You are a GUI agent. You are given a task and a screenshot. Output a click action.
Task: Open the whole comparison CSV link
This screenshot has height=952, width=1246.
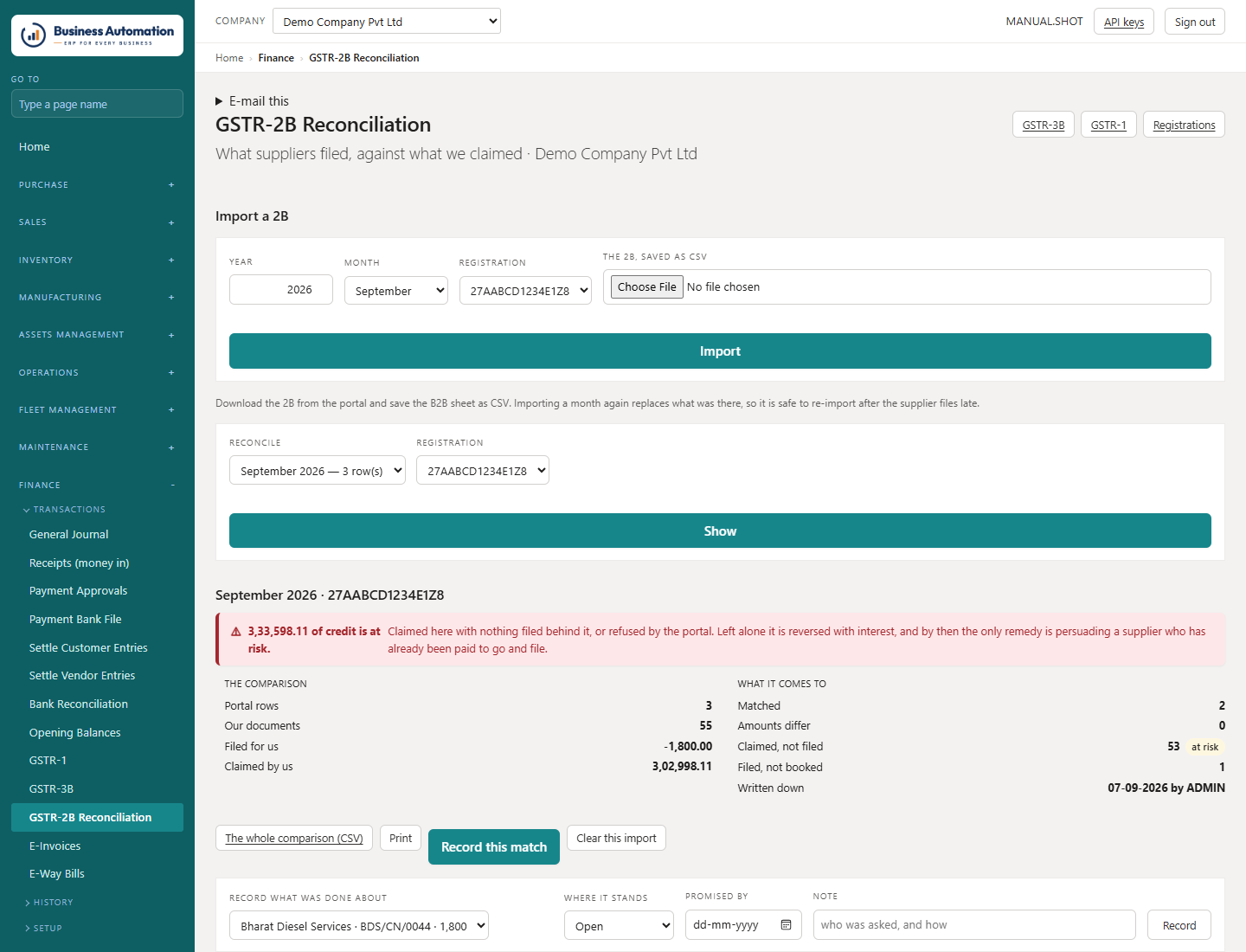point(294,838)
